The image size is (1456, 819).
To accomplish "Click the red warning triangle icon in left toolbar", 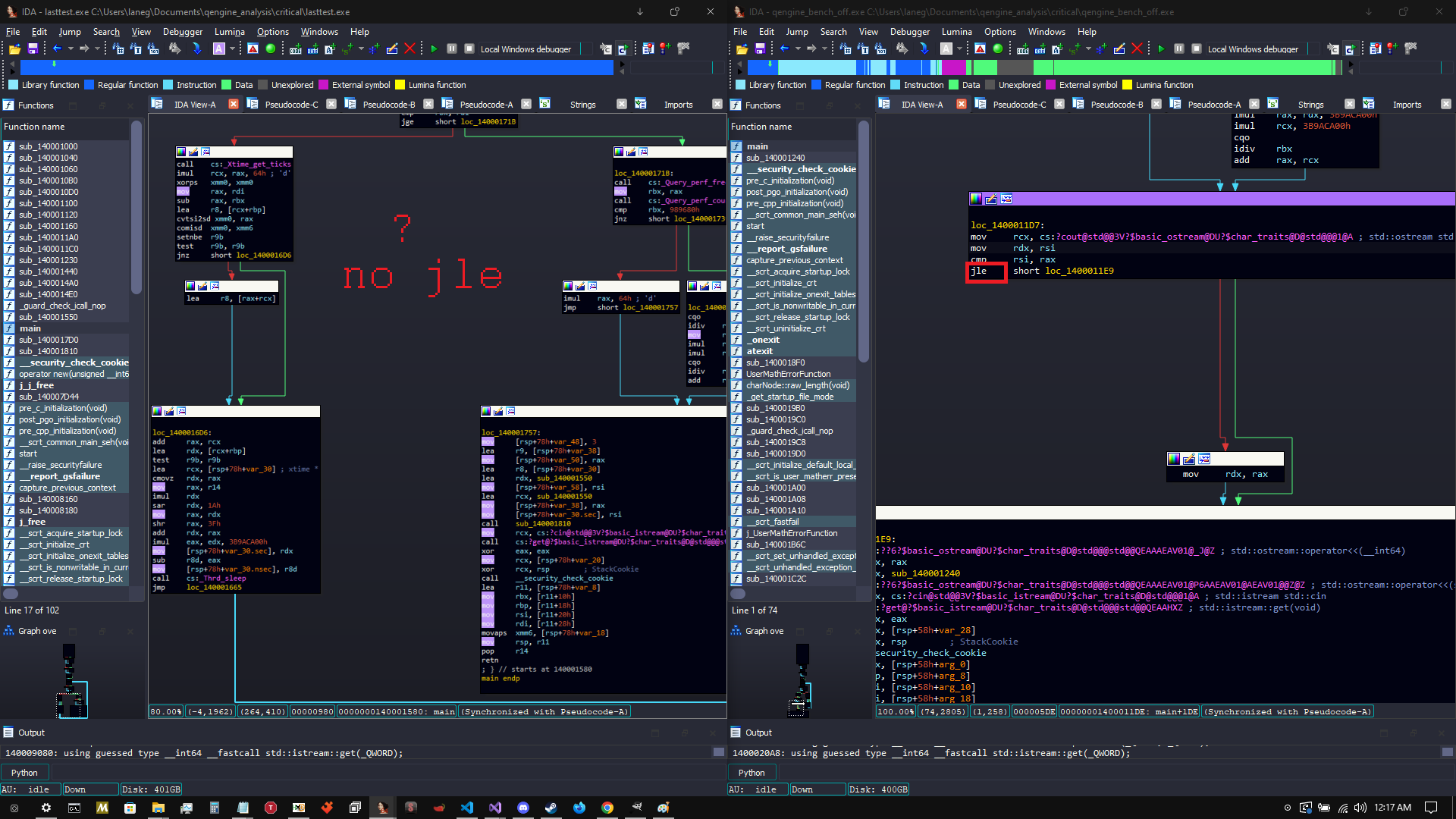I will click(x=253, y=49).
